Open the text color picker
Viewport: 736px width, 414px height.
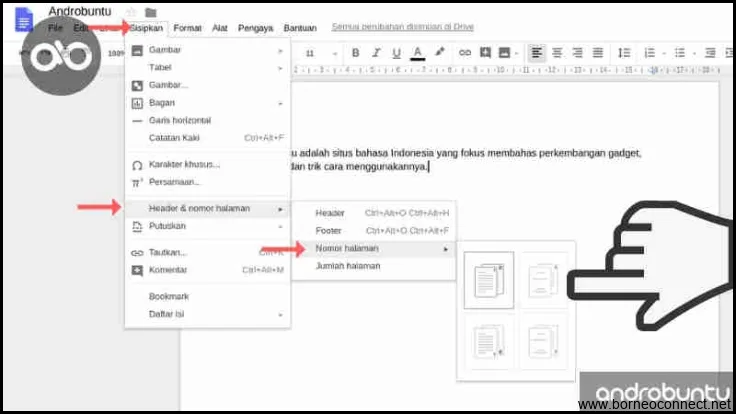click(x=417, y=53)
